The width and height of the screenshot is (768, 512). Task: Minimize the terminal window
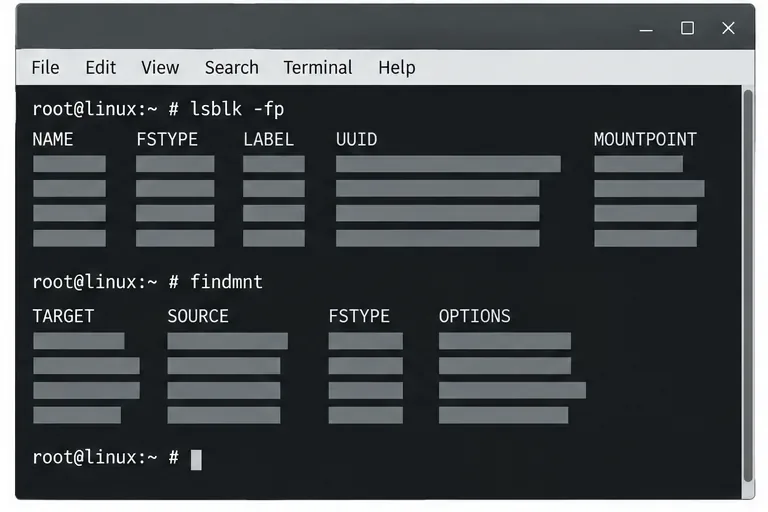(x=646, y=30)
